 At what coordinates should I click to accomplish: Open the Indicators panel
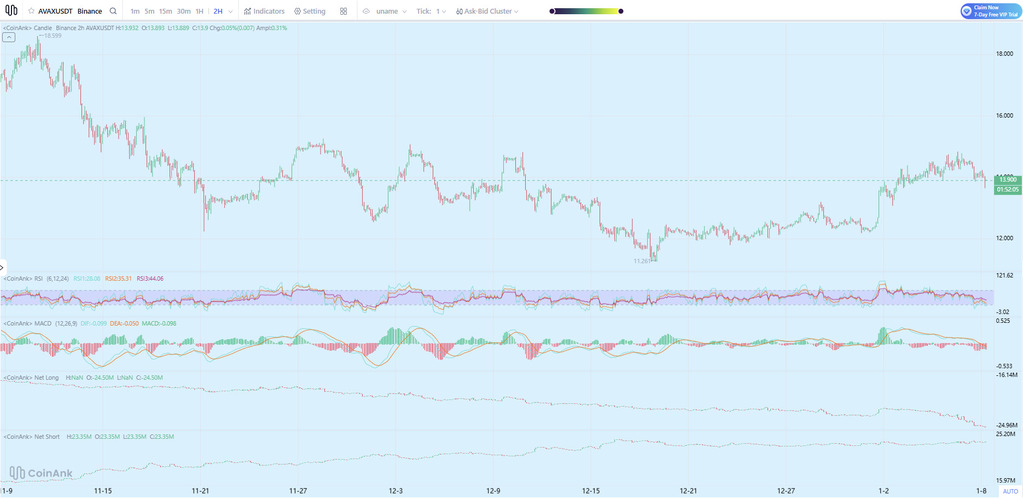(264, 11)
